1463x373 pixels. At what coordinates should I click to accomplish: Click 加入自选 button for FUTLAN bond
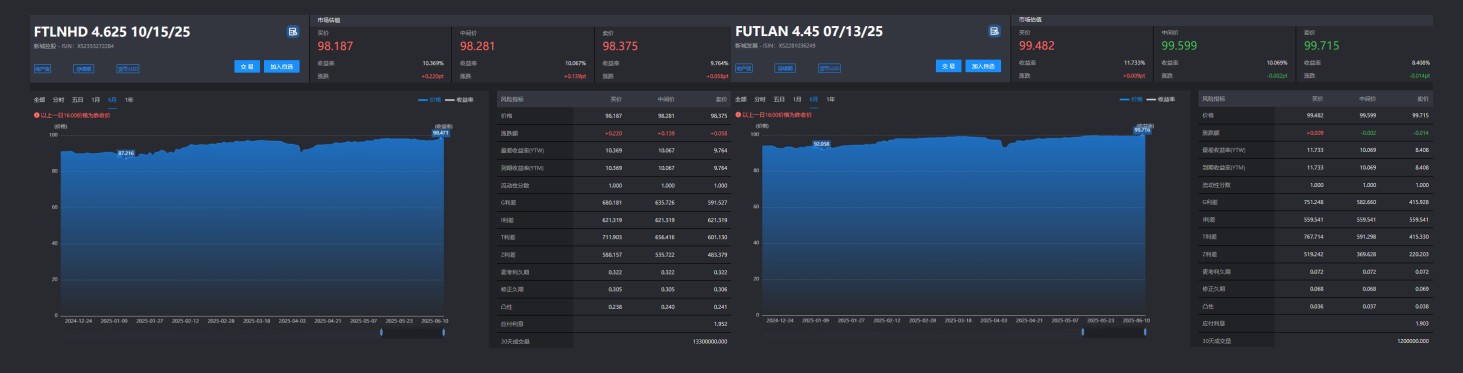[x=983, y=66]
